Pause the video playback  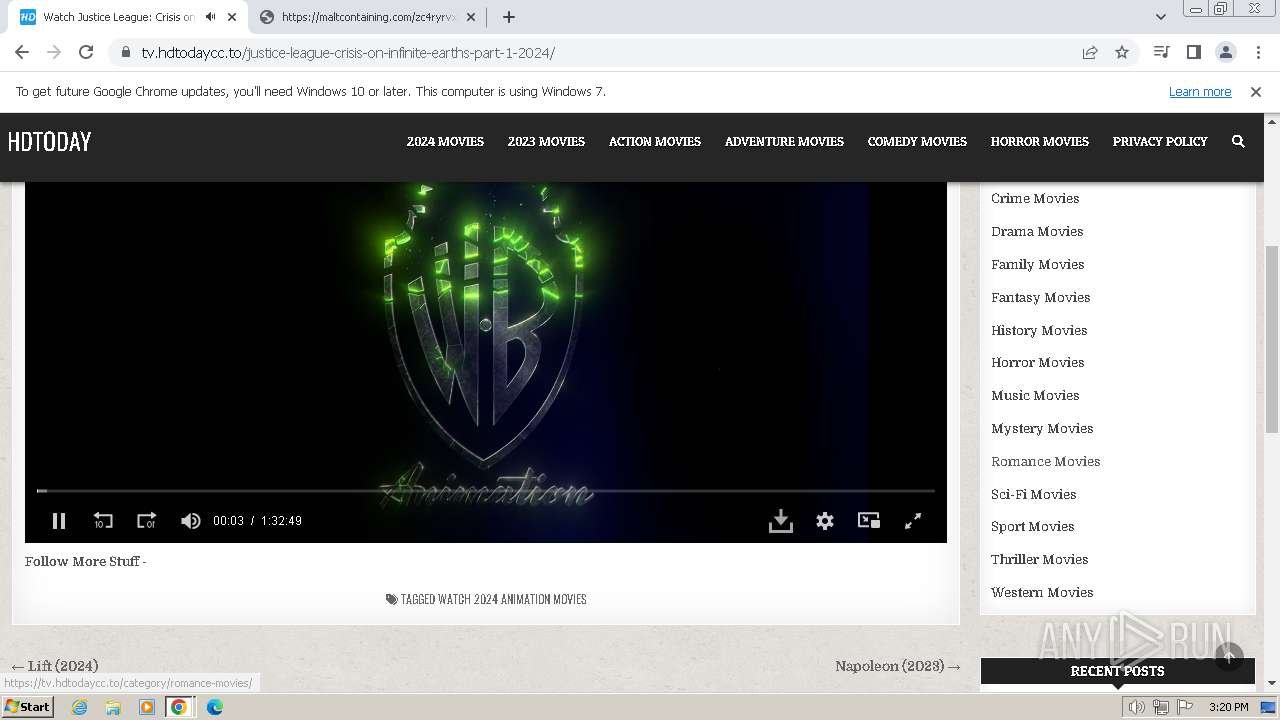tap(59, 520)
